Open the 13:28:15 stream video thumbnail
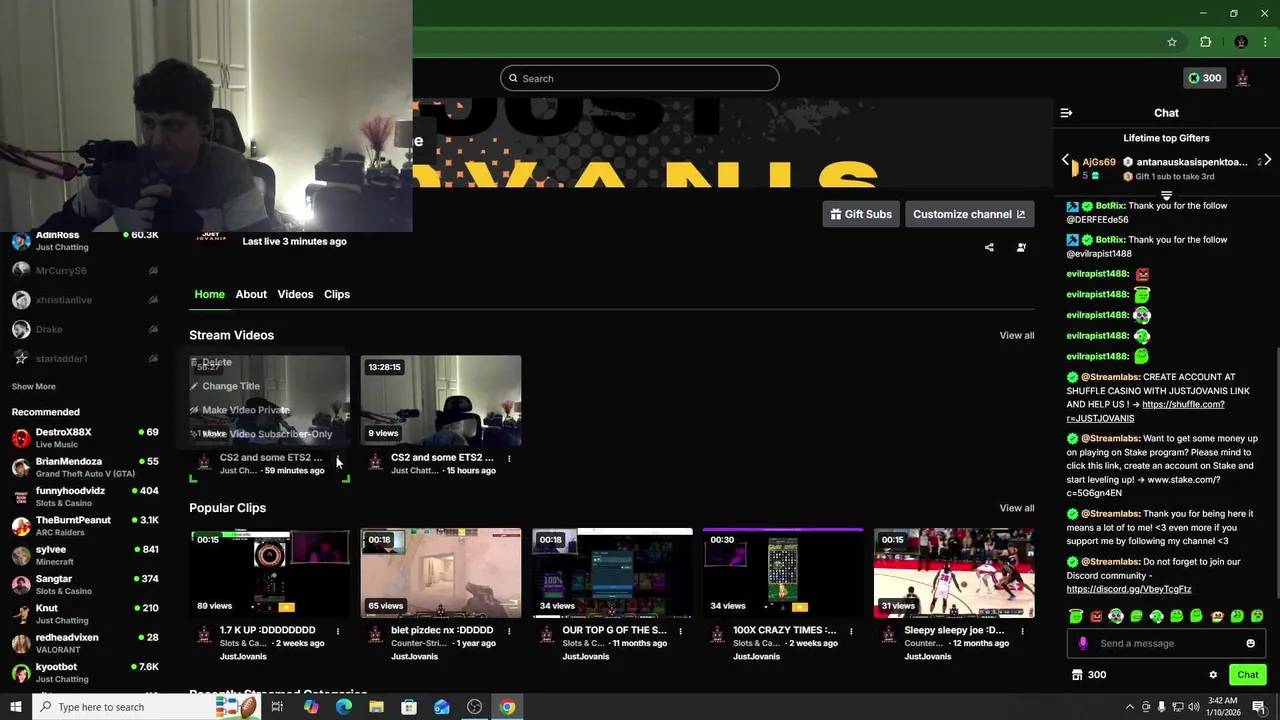This screenshot has width=1280, height=720. (441, 400)
